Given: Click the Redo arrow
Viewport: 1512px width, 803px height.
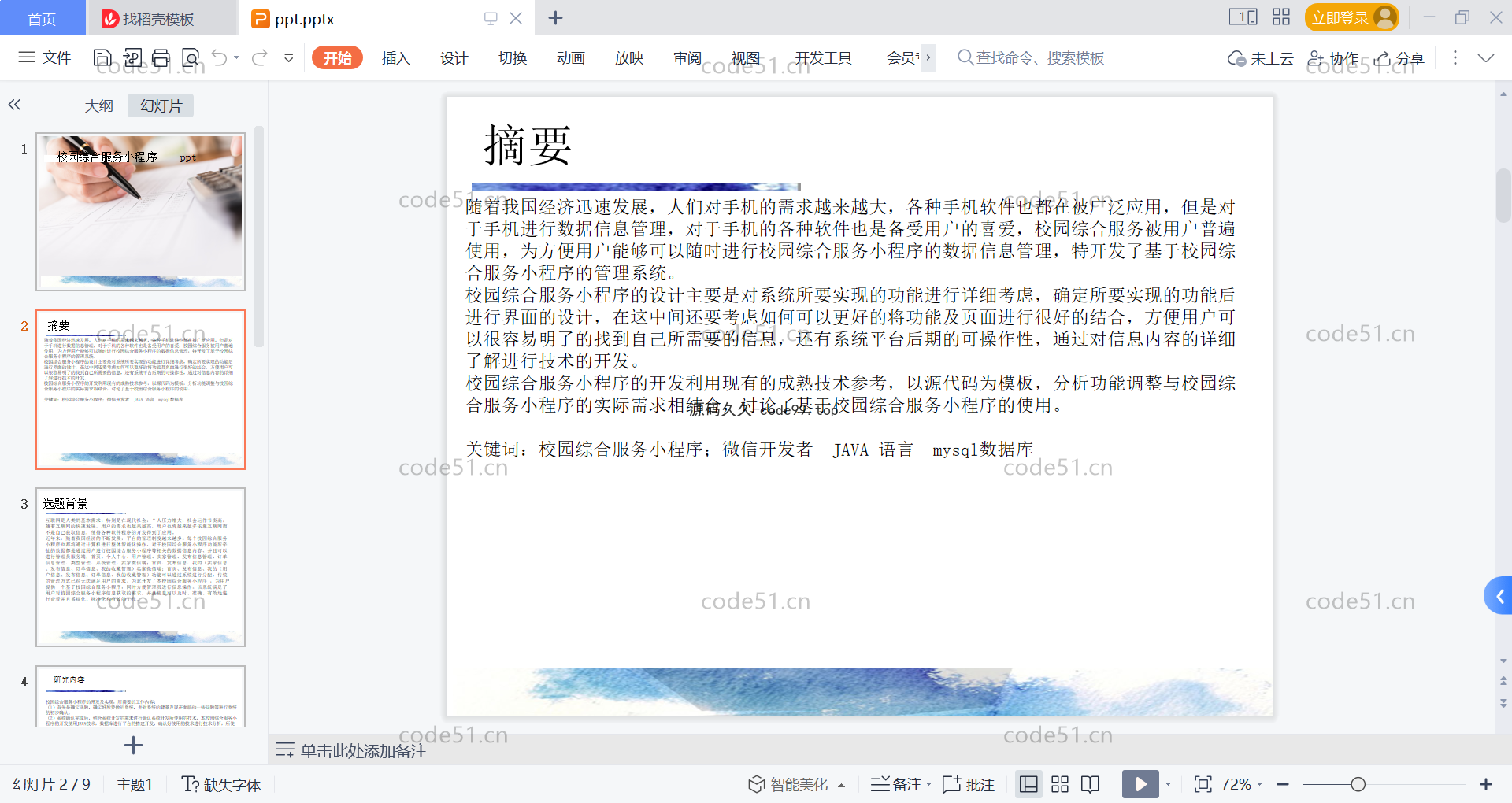Looking at the screenshot, I should [x=260, y=57].
